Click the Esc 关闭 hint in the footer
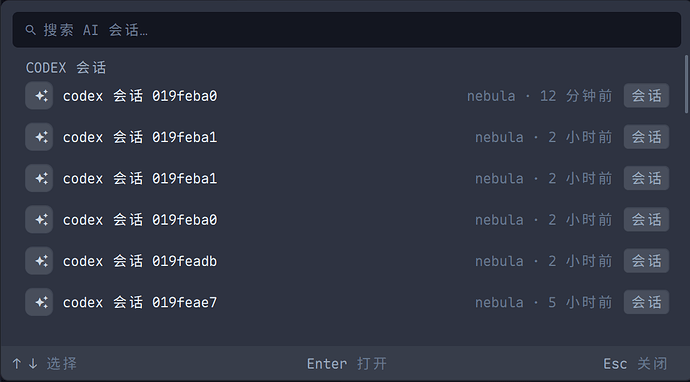 [635, 364]
